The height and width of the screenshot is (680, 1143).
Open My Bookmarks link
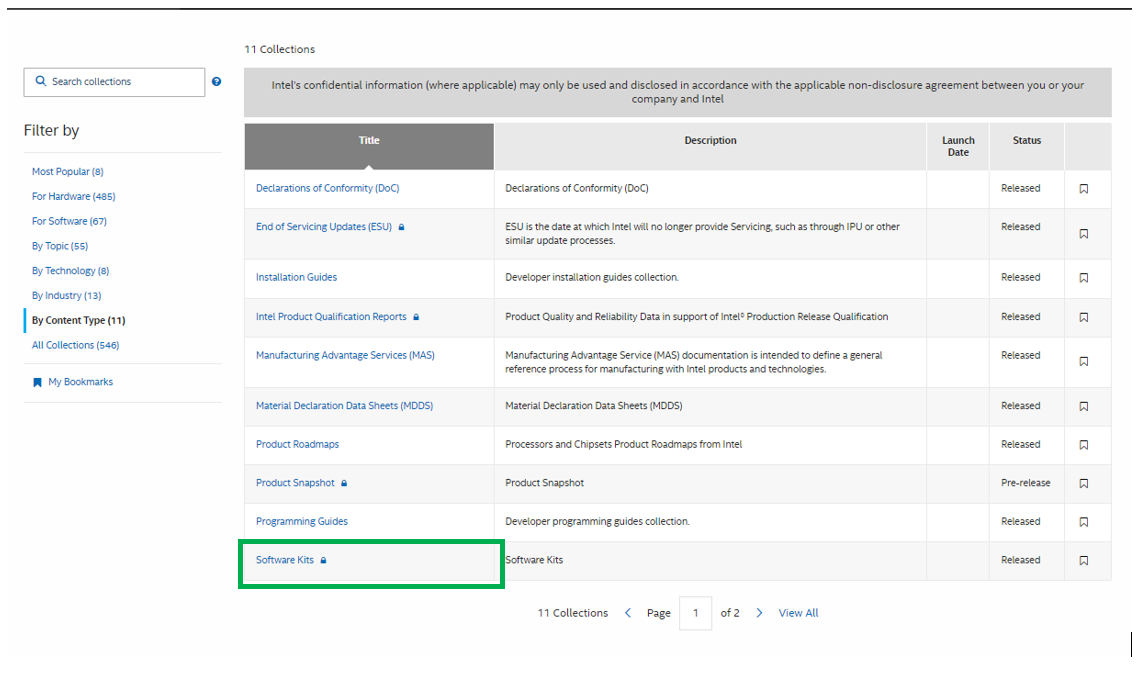click(x=81, y=382)
